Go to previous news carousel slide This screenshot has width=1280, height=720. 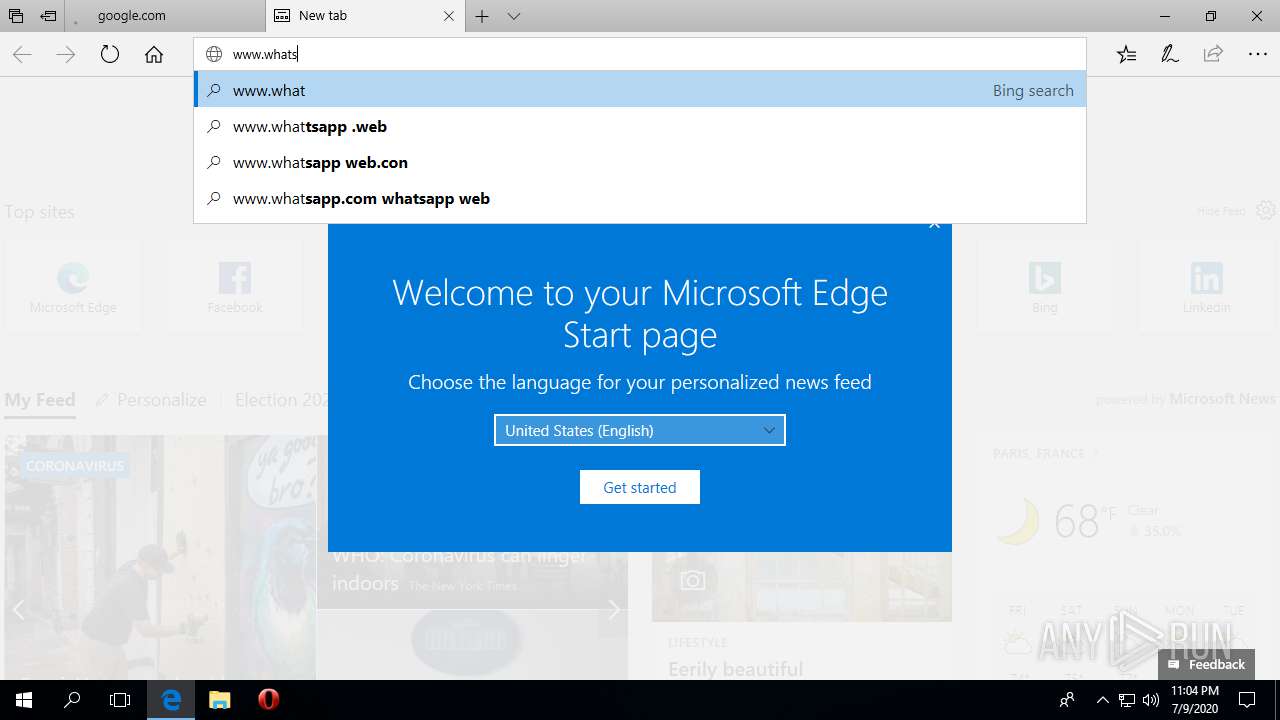tap(18, 609)
